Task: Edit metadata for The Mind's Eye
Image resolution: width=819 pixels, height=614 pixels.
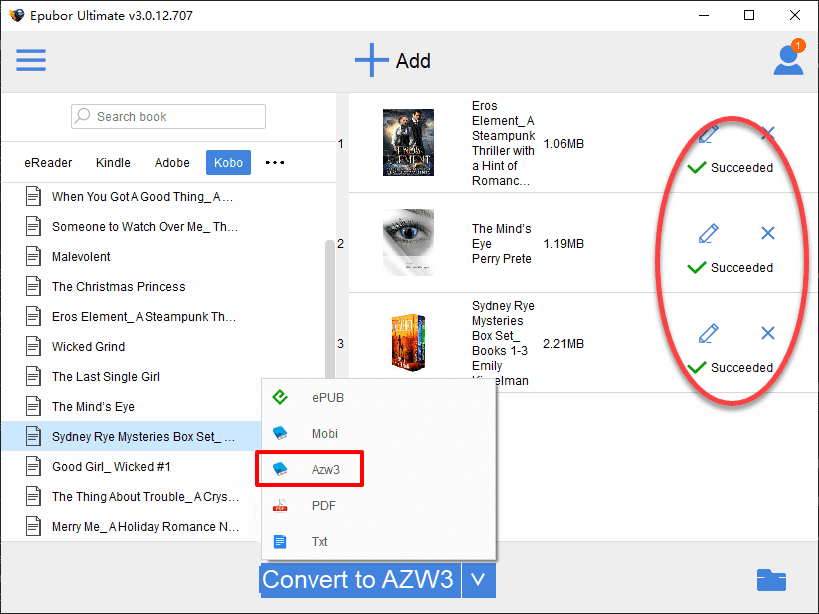Action: coord(709,233)
